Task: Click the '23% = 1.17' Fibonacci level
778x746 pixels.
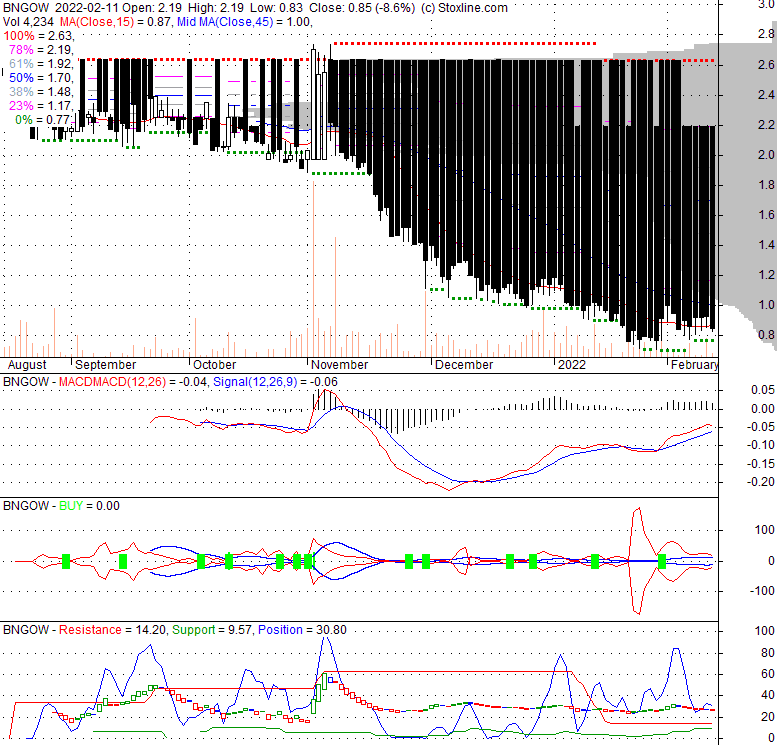Action: [41, 106]
